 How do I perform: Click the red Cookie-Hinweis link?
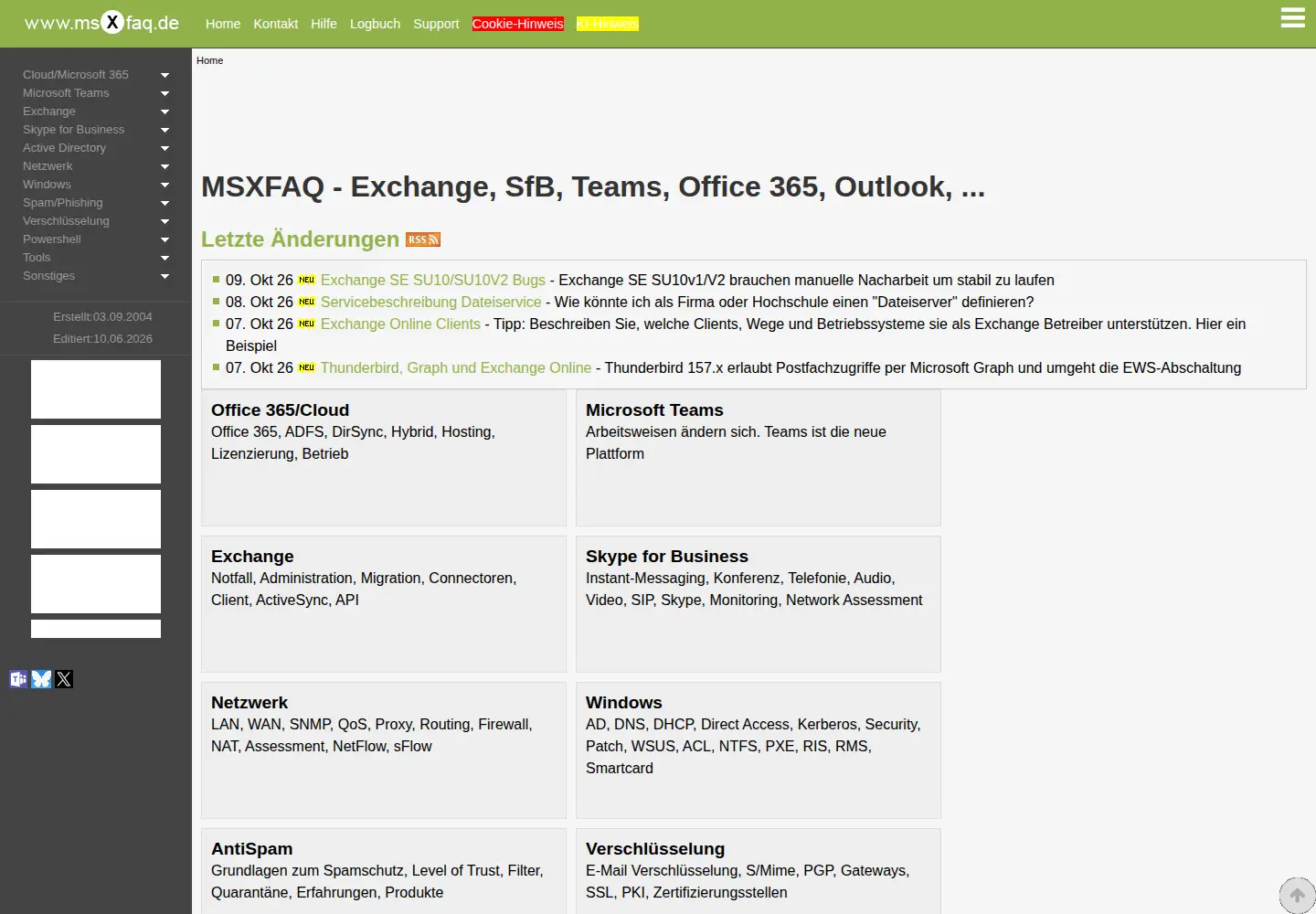click(x=518, y=24)
